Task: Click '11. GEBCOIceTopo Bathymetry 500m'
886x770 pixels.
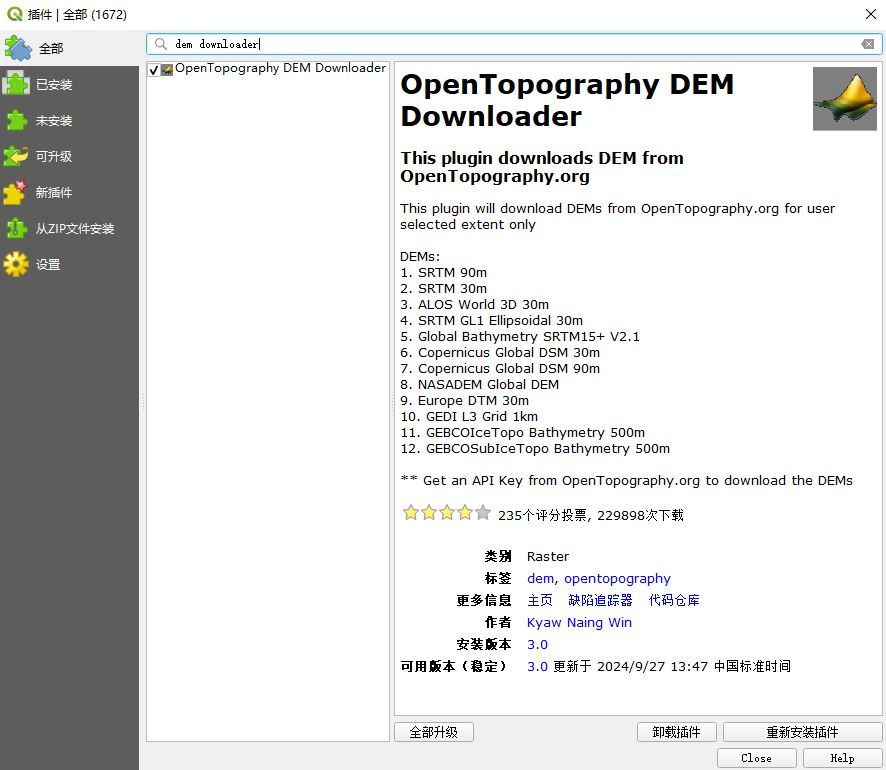Action: pos(523,433)
